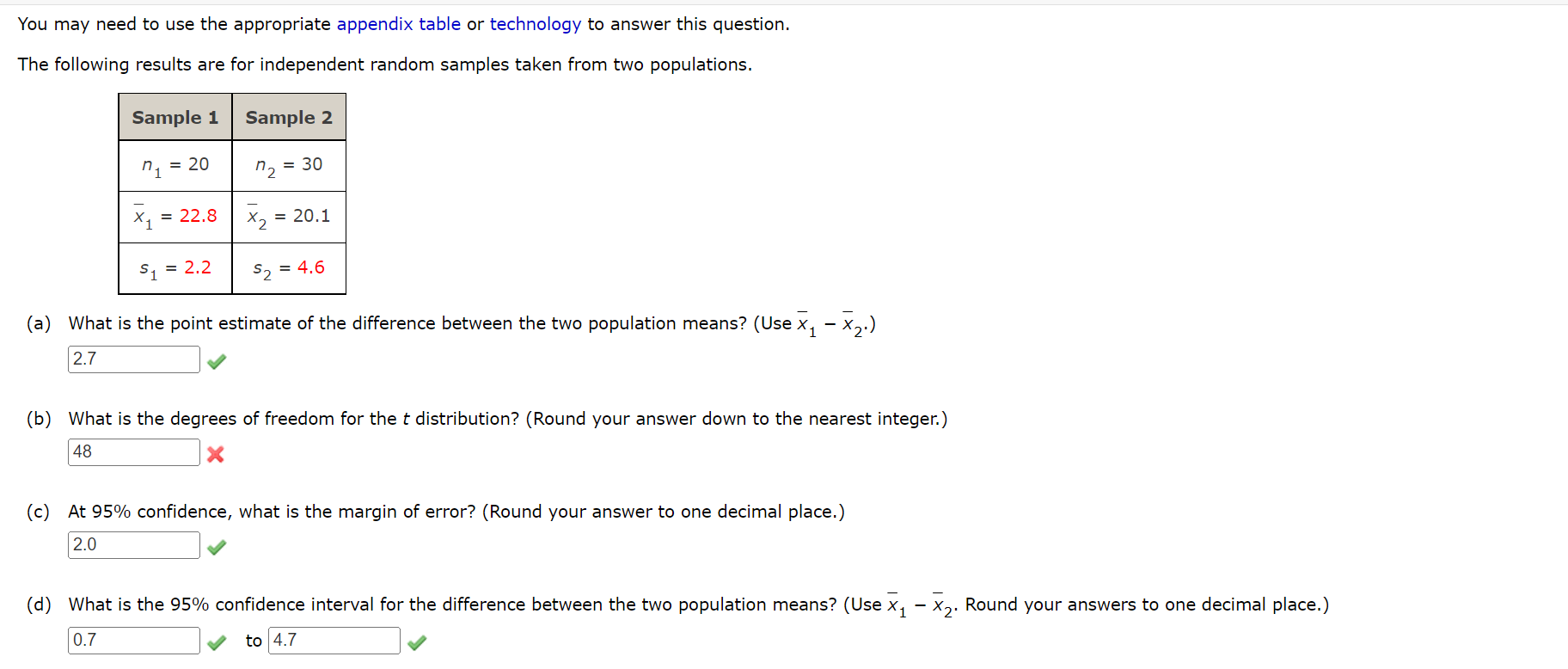Viewport: 1568px width, 669px height.
Task: Click the n1 = 20 table cell
Action: pos(175,166)
